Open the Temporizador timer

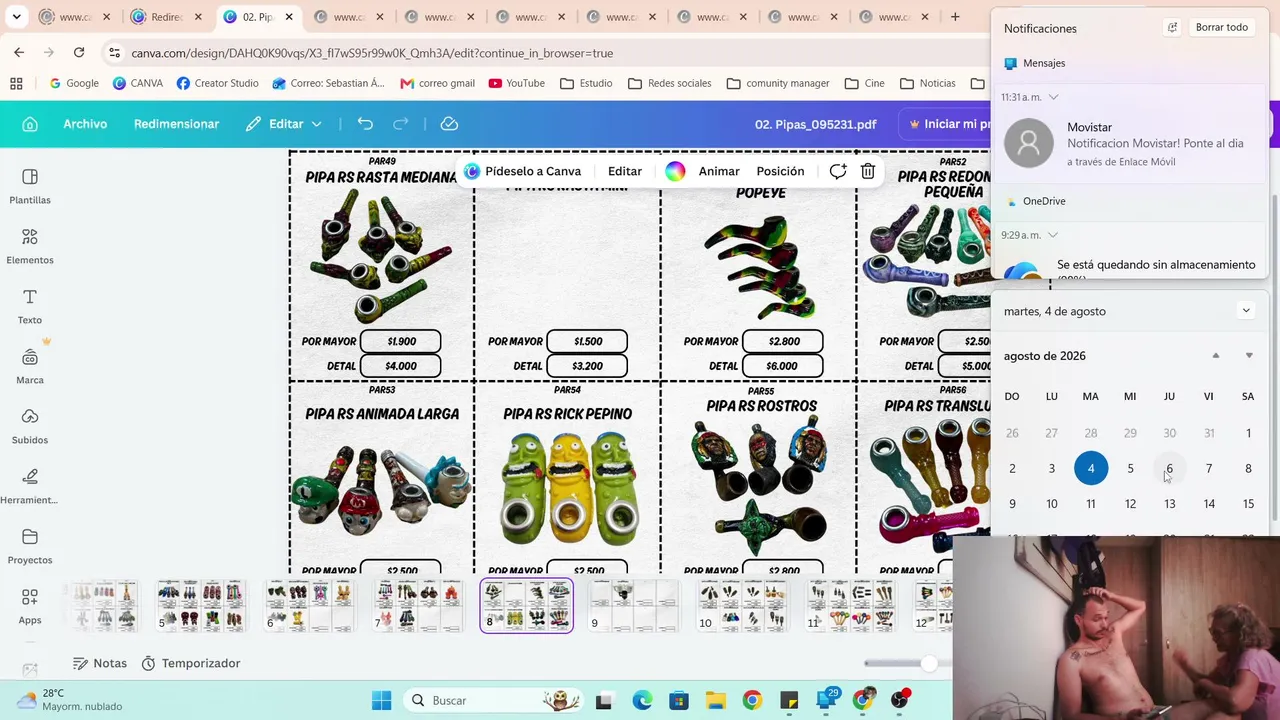click(x=191, y=663)
